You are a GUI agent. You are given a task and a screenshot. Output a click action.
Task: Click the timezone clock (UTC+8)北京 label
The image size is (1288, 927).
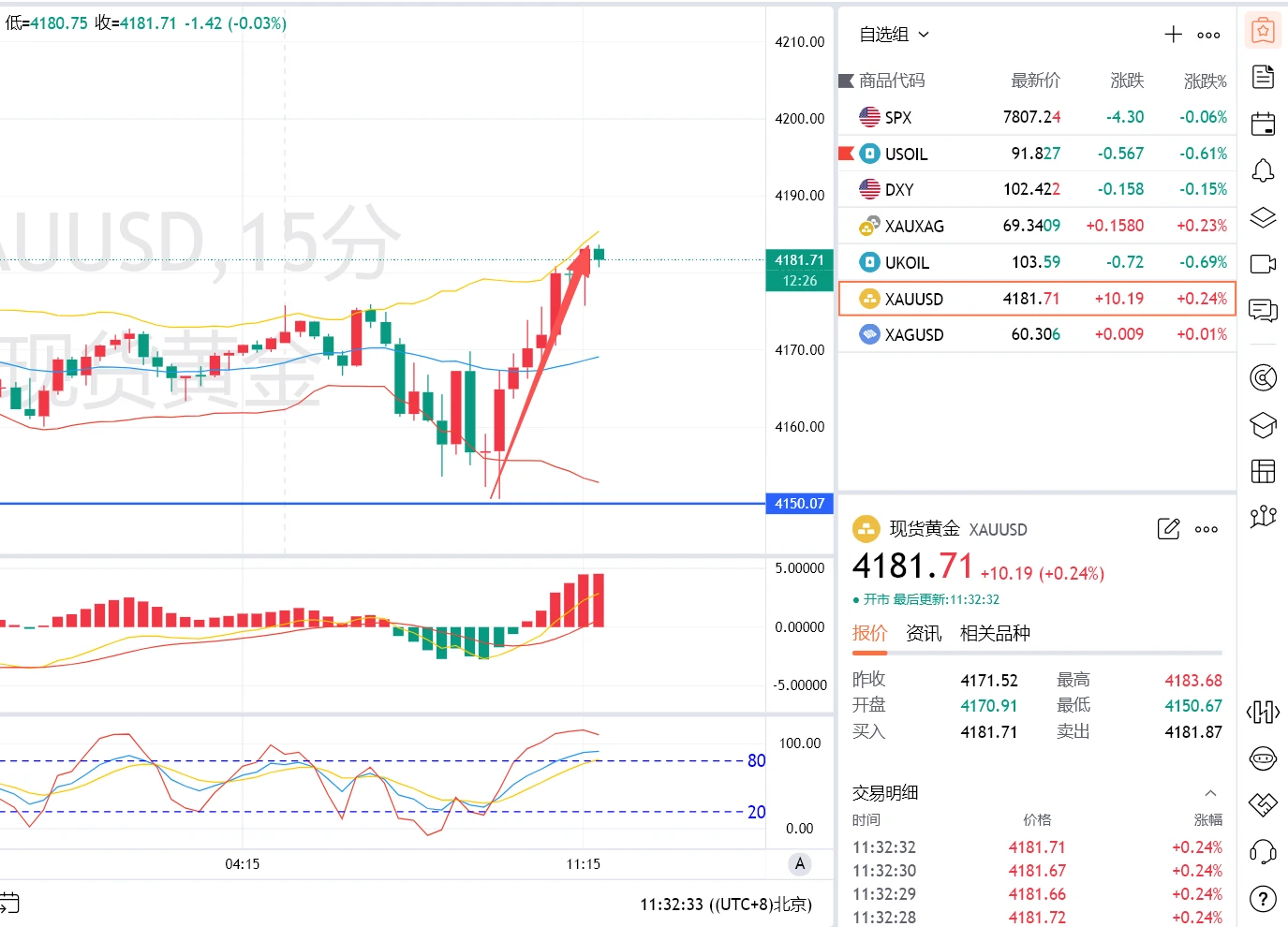coord(726,905)
